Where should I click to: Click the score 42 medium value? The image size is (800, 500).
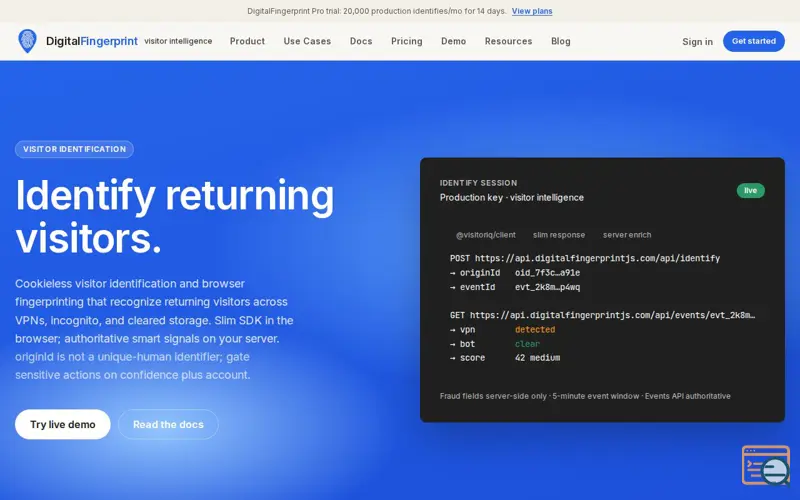coord(537,358)
